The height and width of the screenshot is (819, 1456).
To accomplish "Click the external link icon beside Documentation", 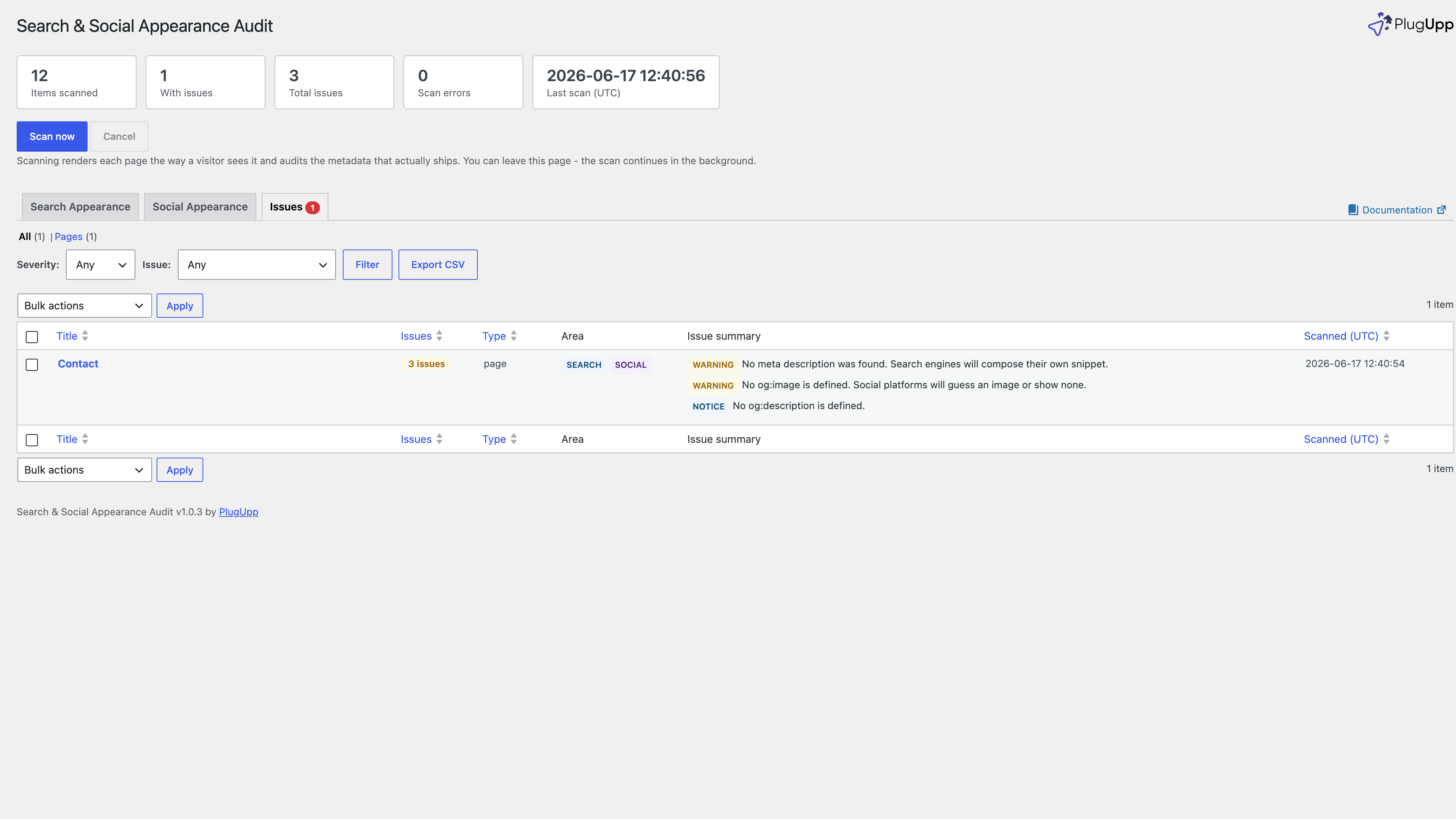I will (1441, 210).
